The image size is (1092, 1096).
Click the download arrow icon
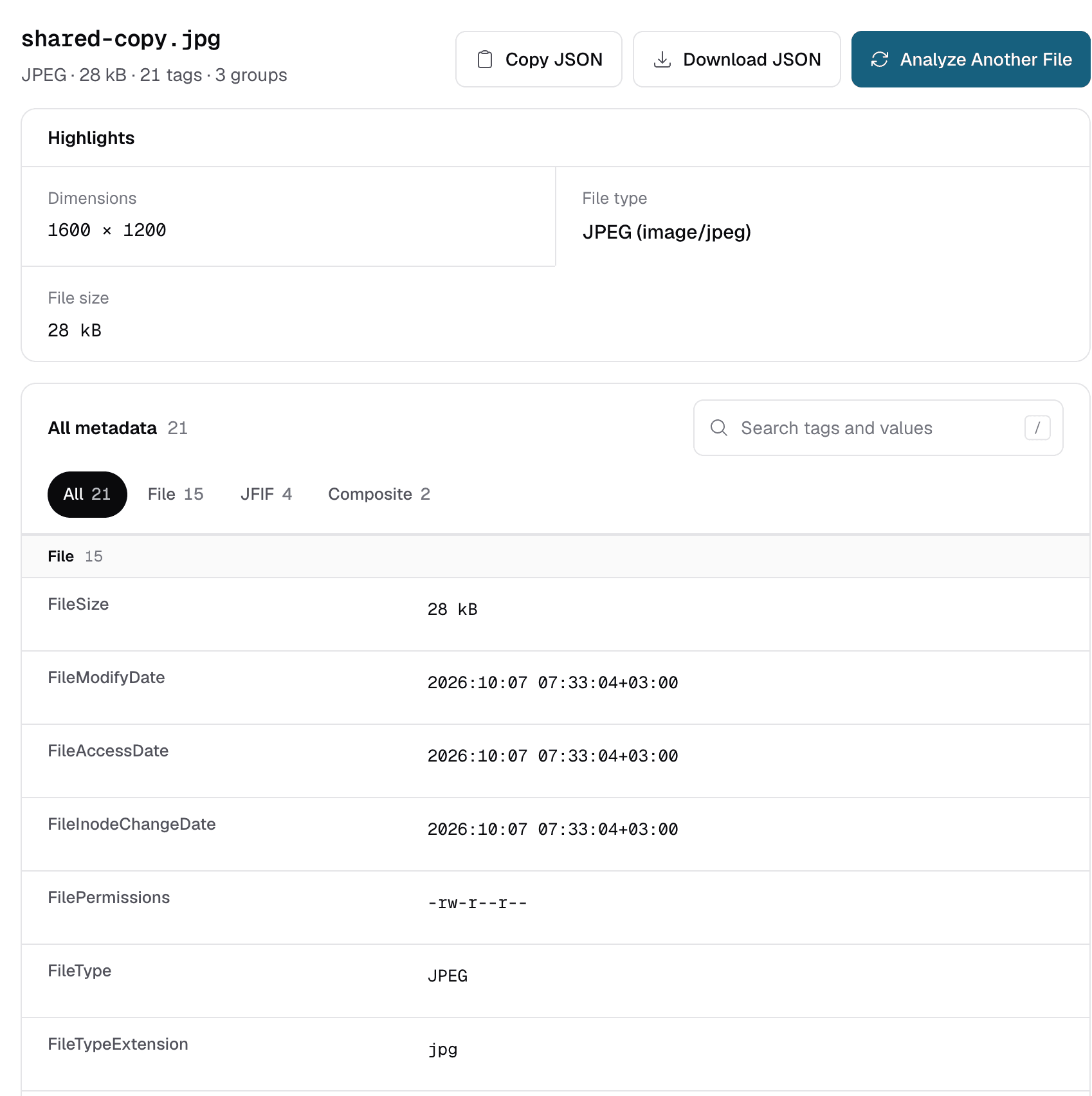662,59
